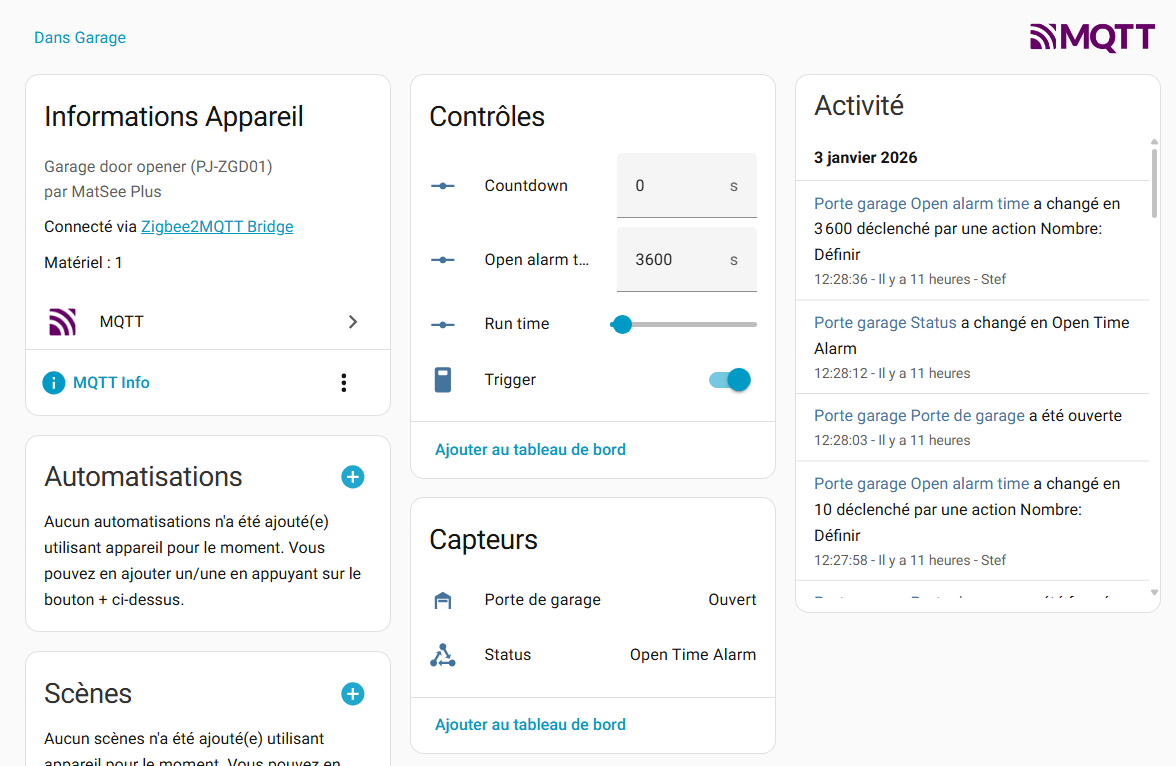Open the Porte garage Status activity entry

(885, 323)
